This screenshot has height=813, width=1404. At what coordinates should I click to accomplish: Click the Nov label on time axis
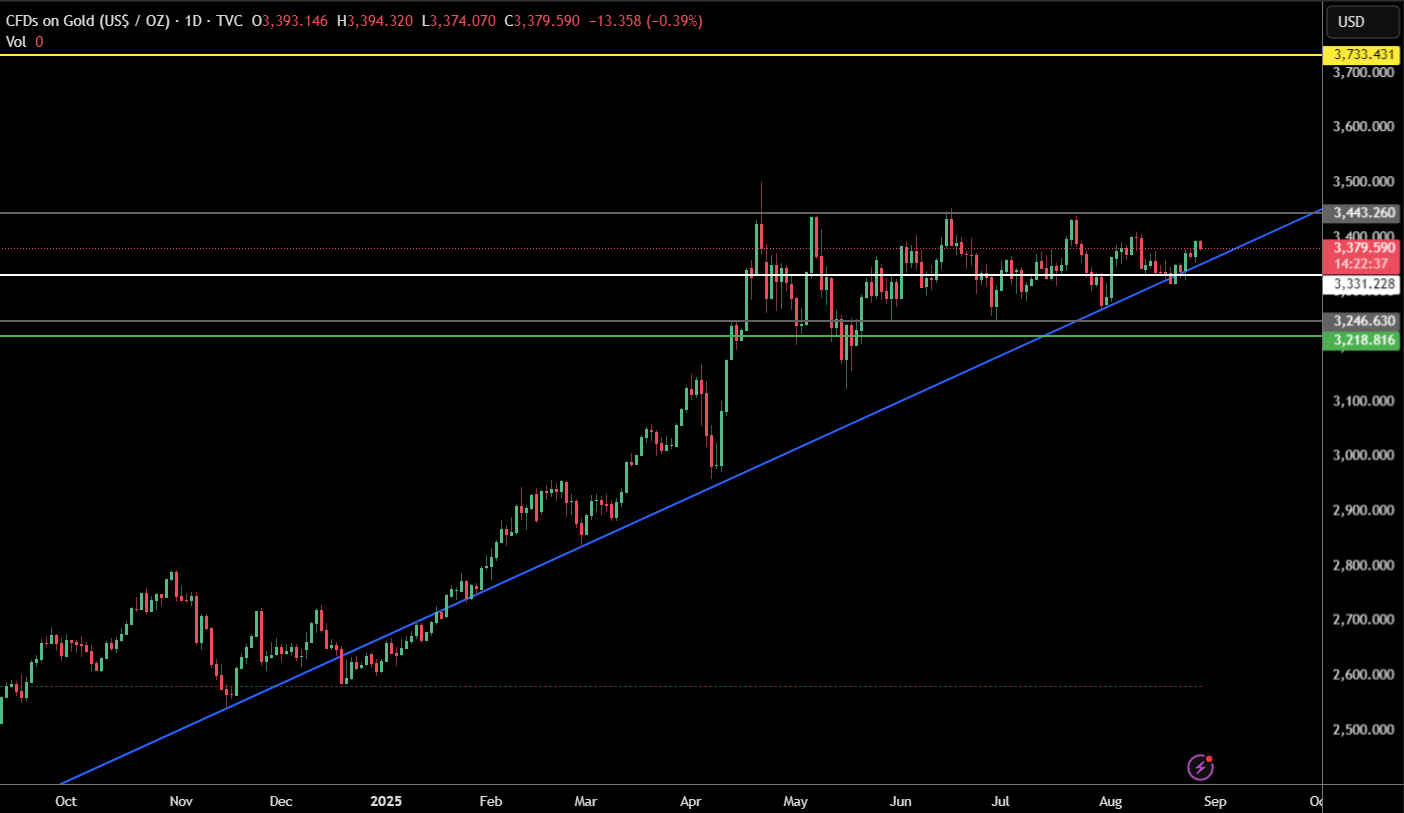point(180,801)
